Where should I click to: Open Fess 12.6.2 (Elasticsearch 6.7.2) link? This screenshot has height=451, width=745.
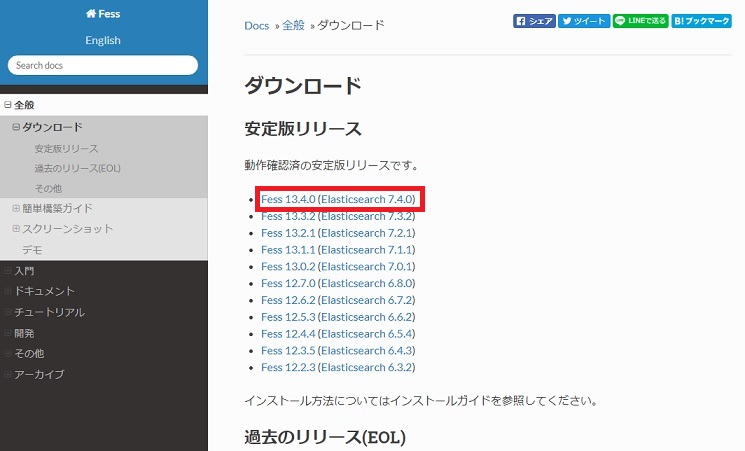tap(338, 300)
